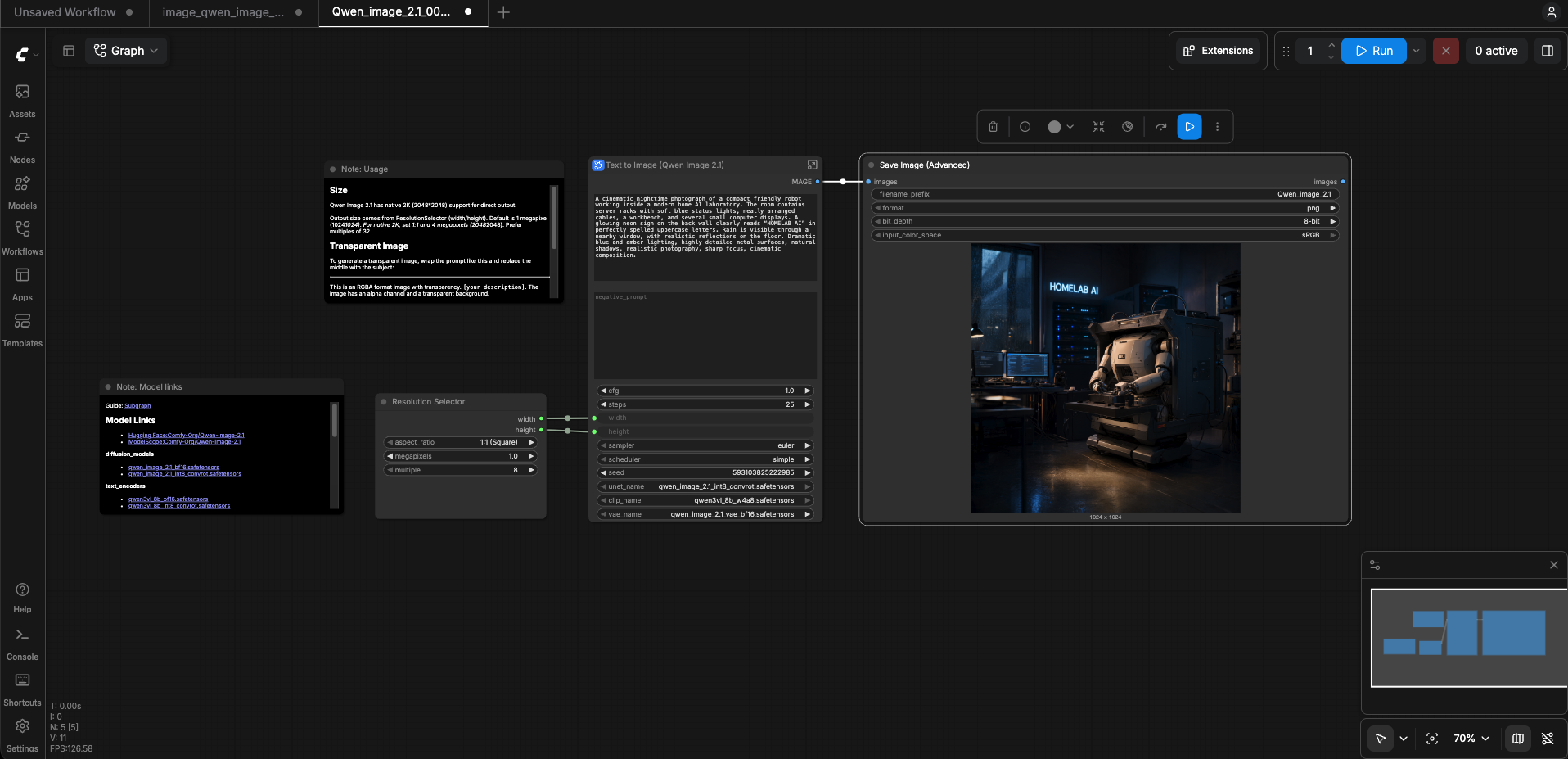Open the Models sidebar panel

coord(22,192)
